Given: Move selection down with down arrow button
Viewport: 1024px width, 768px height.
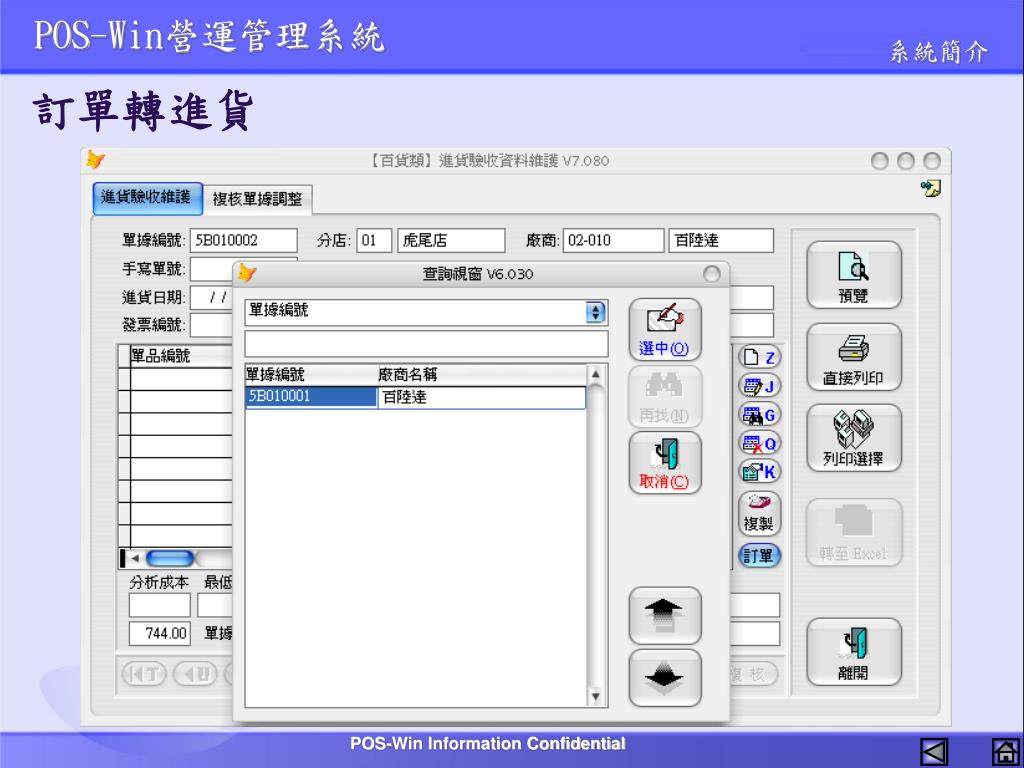Looking at the screenshot, I should [665, 678].
